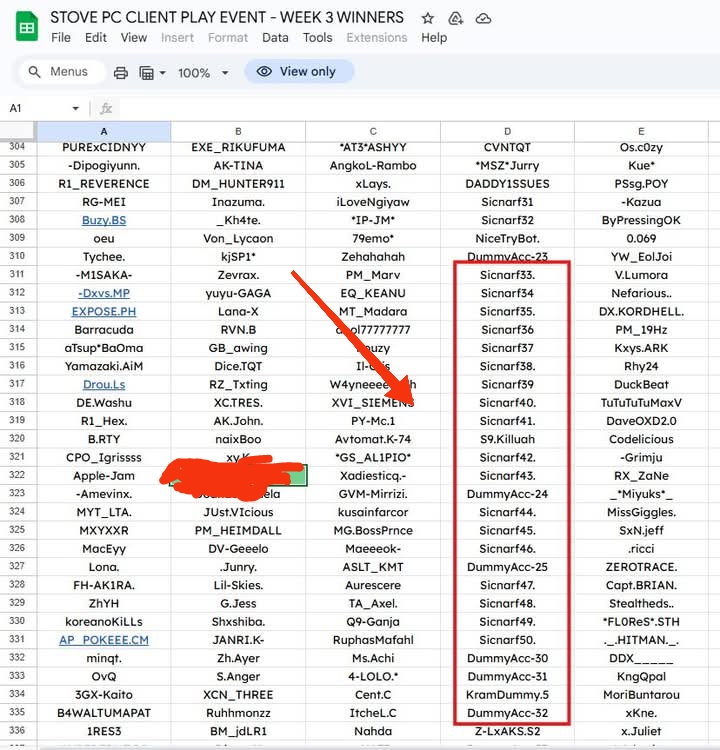Click the cell containing S9.Killuah
Screen dimensions: 720x750
(507, 439)
